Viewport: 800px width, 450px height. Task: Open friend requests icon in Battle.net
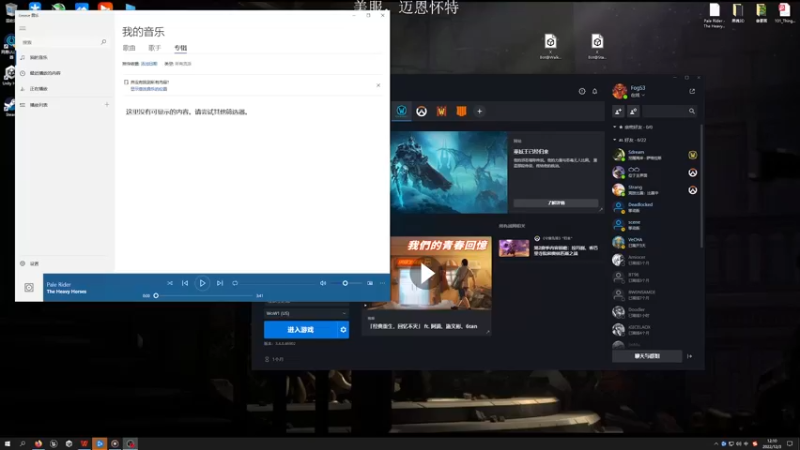click(634, 111)
